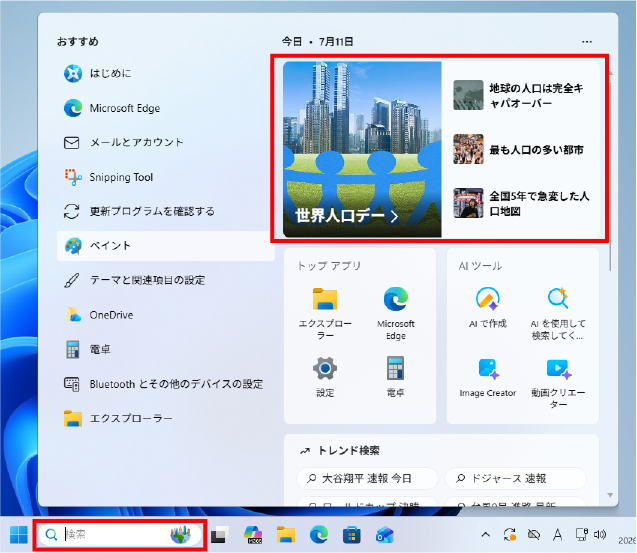Launch ペイント from the list

pyautogui.click(x=166, y=246)
